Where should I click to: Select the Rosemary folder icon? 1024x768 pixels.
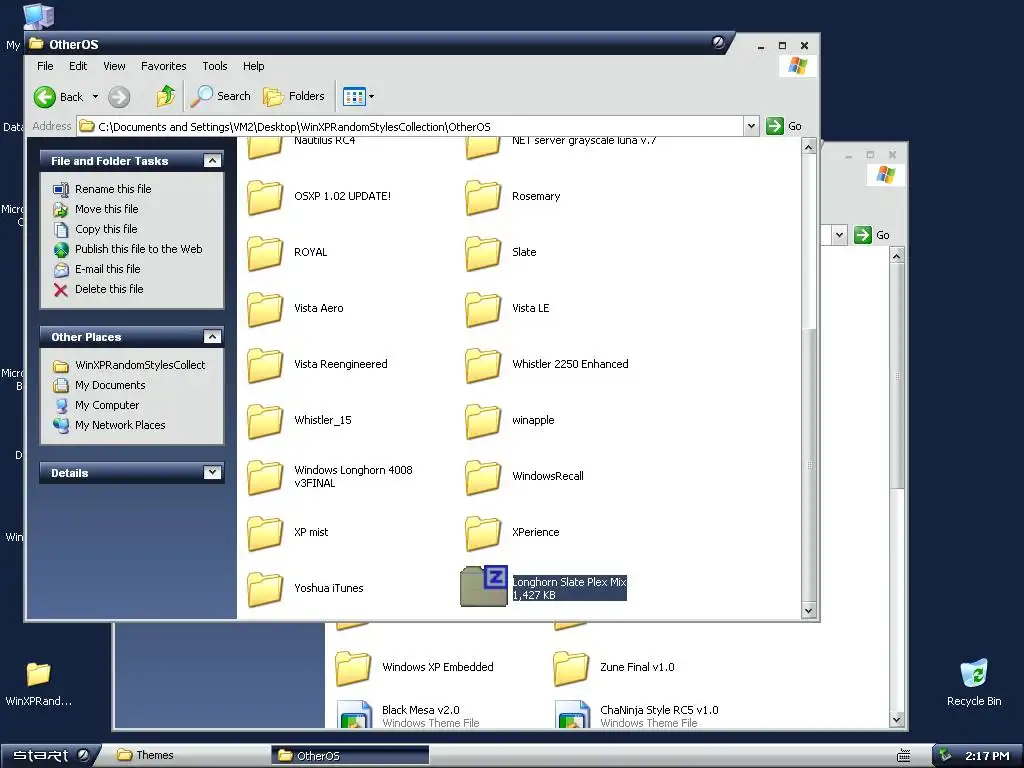coord(483,197)
